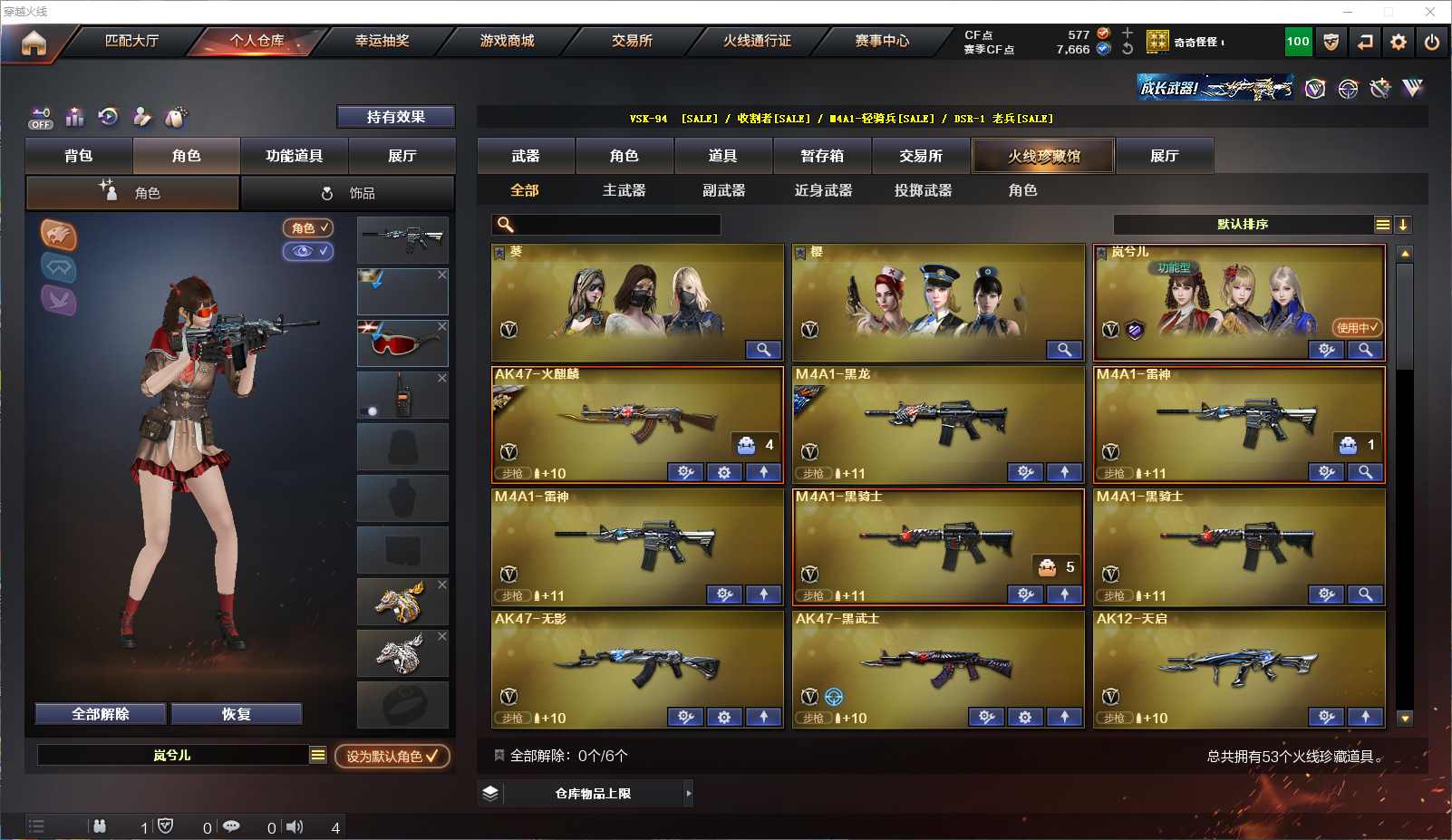The image size is (1452, 840).
Task: Click the sound speaker icon in bottom bar
Action: pos(295,826)
